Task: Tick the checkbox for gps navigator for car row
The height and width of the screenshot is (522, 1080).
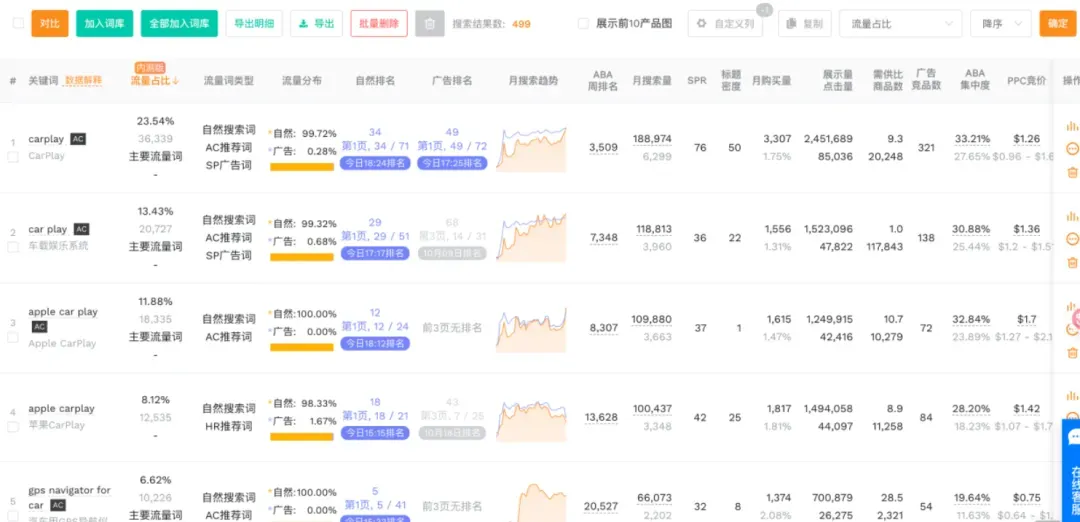Action: point(13,516)
